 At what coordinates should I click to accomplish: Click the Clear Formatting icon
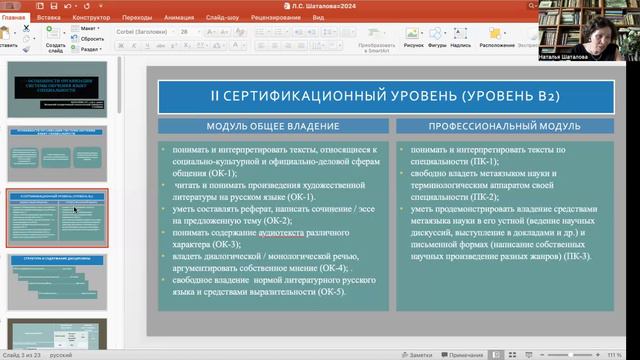(240, 32)
